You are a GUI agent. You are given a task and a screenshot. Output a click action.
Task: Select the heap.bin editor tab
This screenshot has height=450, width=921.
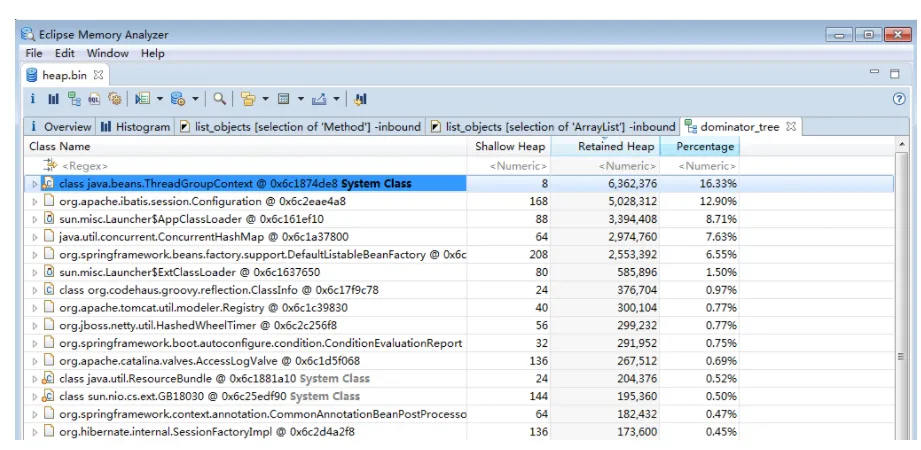pyautogui.click(x=65, y=75)
